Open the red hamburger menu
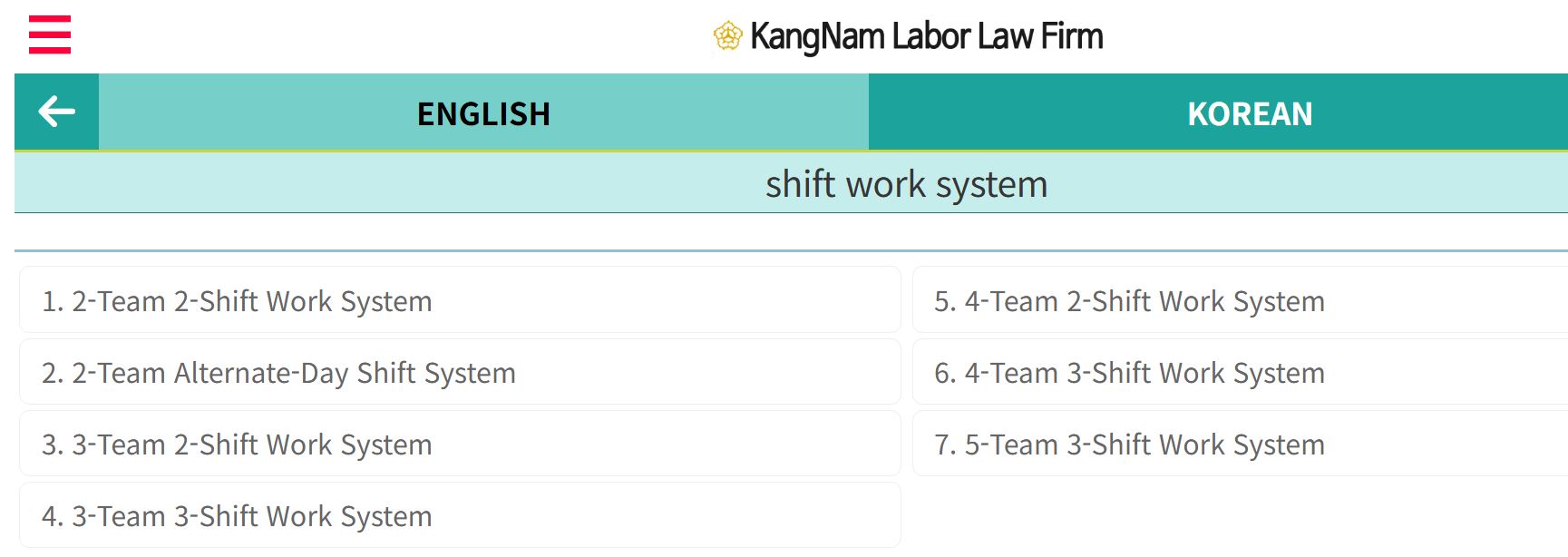The width and height of the screenshot is (1568, 557). (50, 35)
